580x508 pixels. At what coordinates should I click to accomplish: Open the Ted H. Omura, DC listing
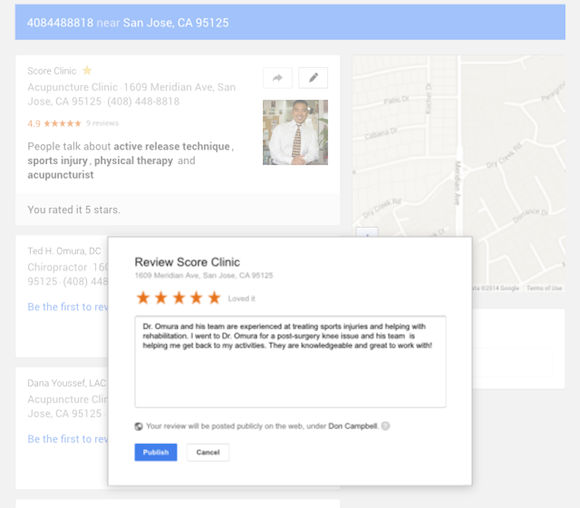point(64,251)
